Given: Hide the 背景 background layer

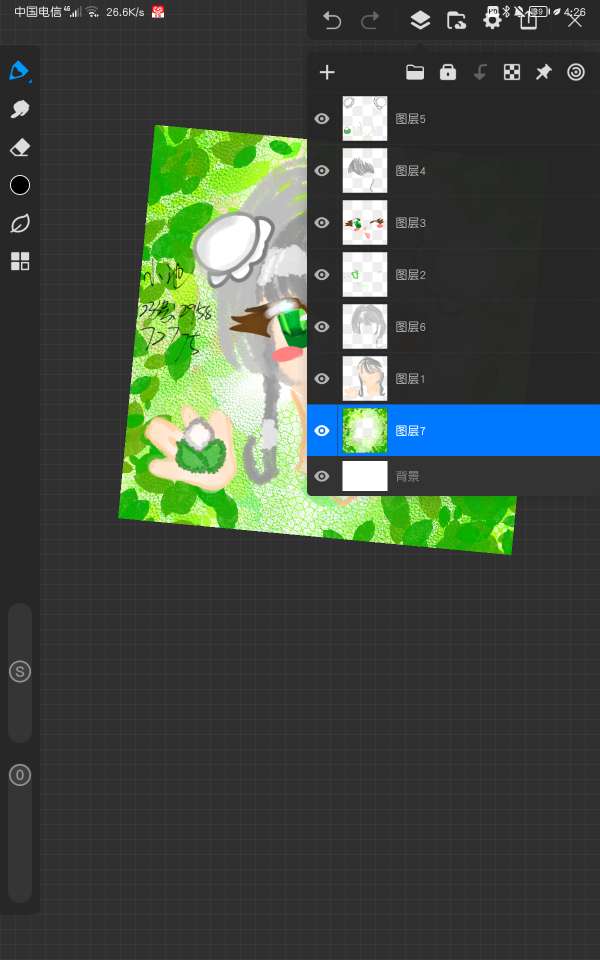Looking at the screenshot, I should pos(322,477).
